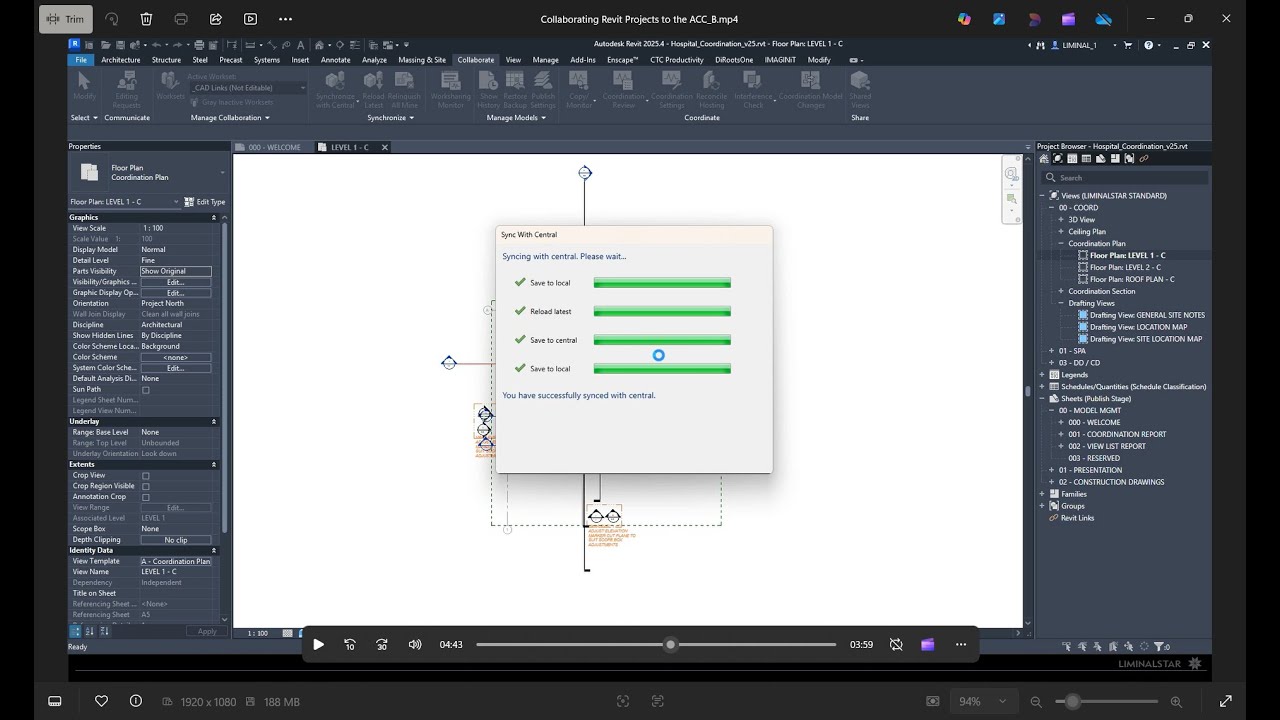This screenshot has width=1280, height=720.
Task: Click the Trim button in the video player
Action: tap(66, 19)
